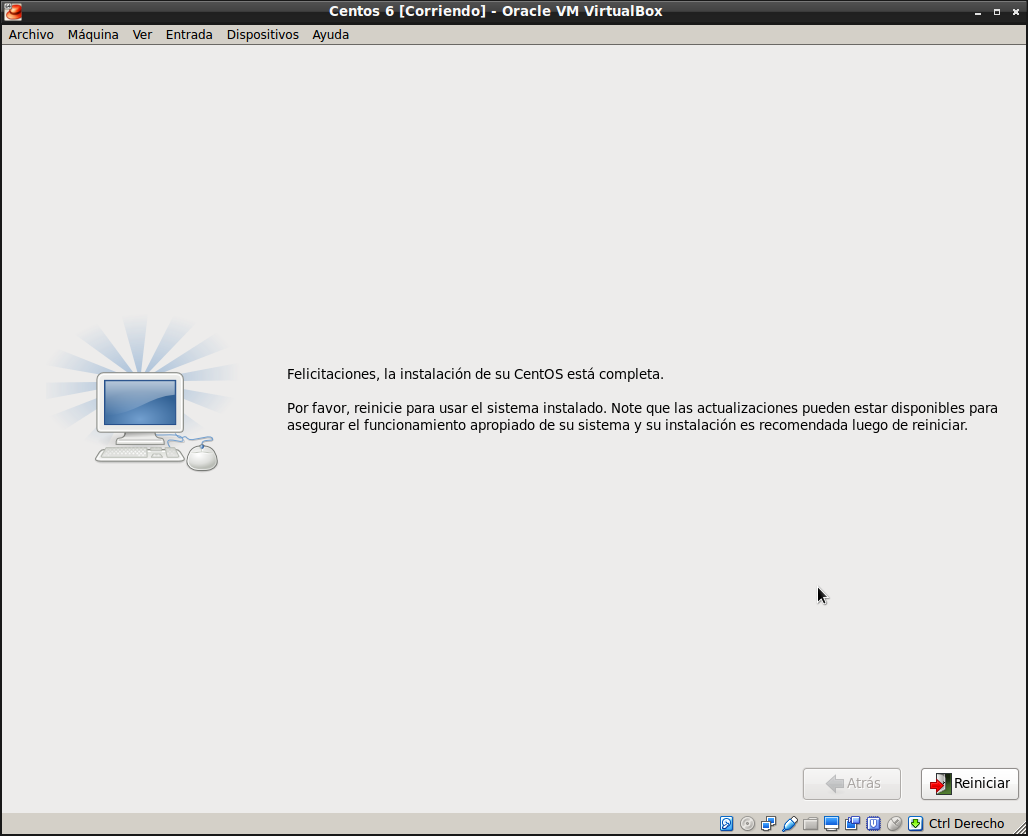The image size is (1028, 836).
Task: Click the hard disk activity status icon
Action: tap(727, 824)
